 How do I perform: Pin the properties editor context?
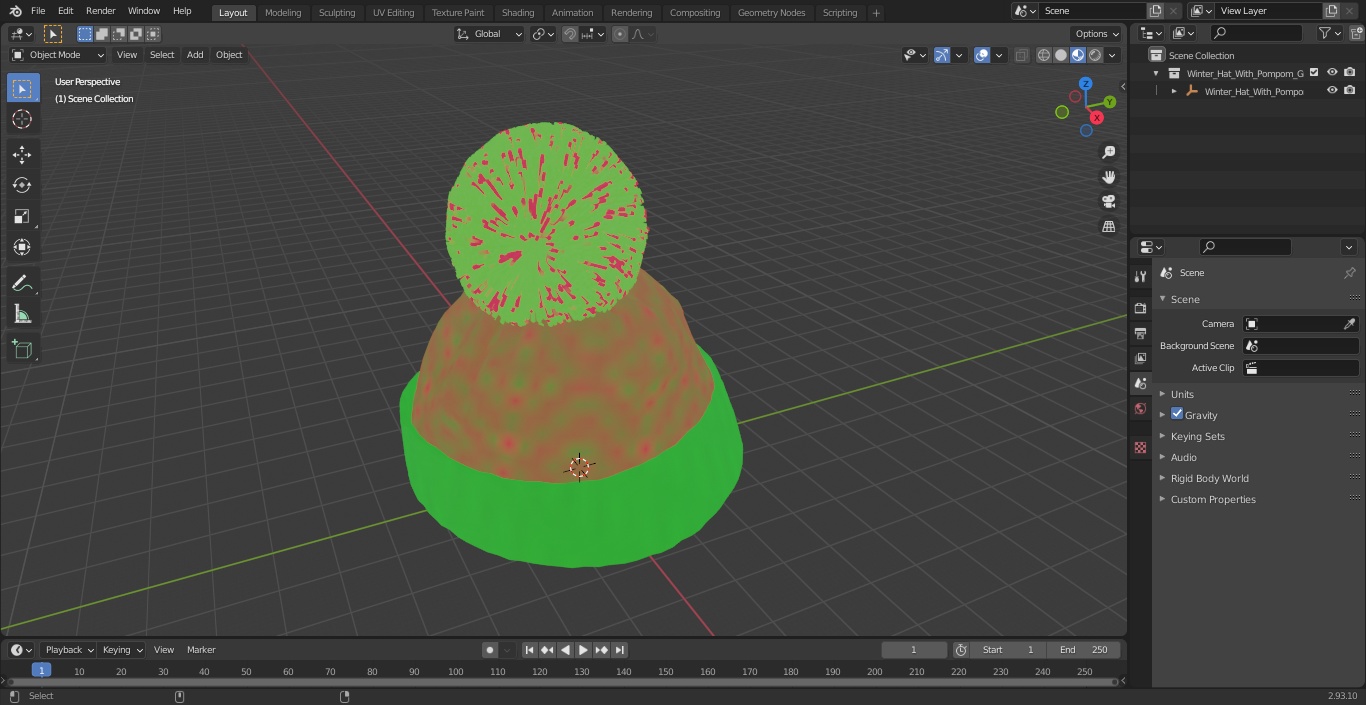click(1349, 273)
